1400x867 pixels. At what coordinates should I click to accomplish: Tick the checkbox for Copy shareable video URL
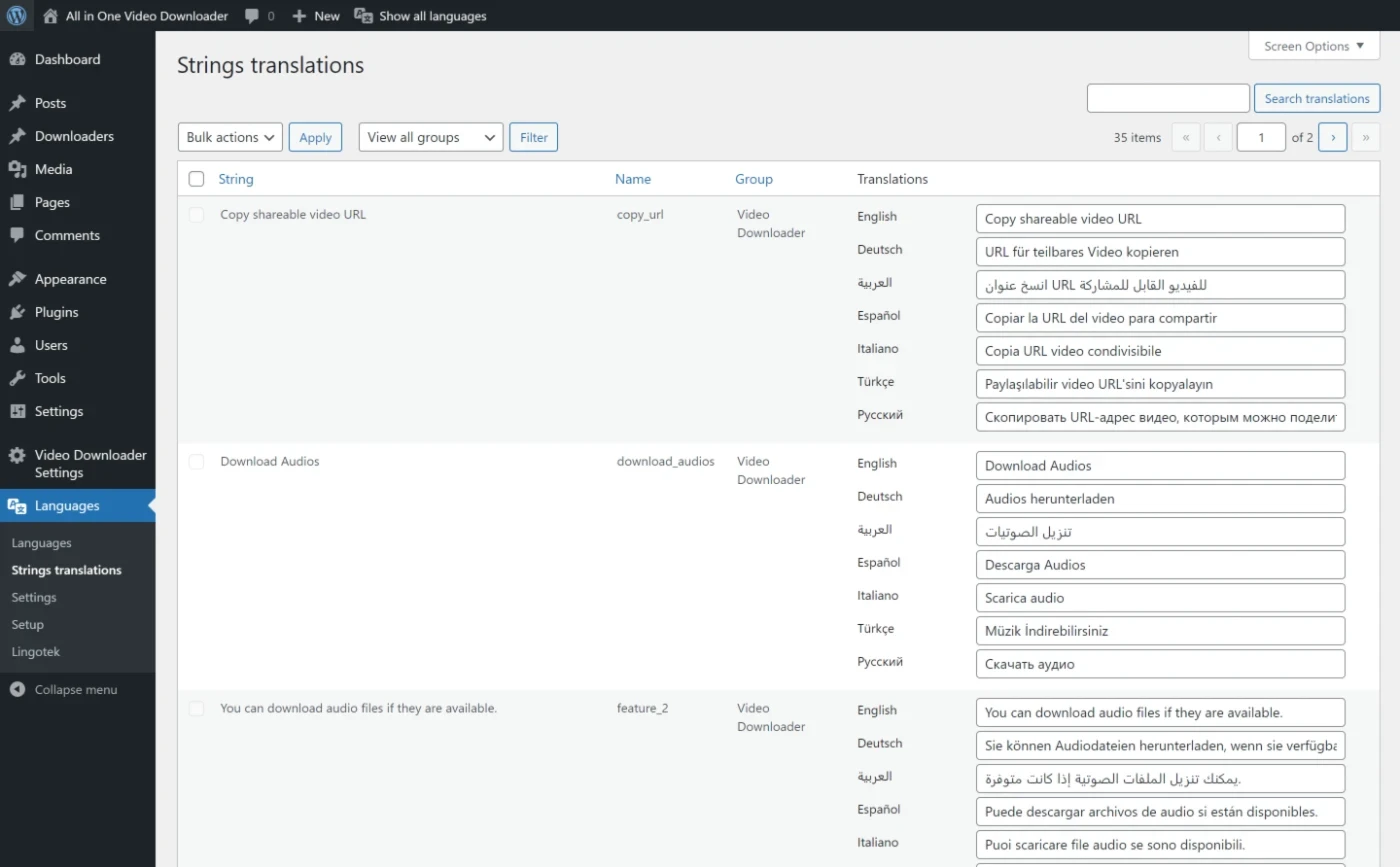point(197,215)
